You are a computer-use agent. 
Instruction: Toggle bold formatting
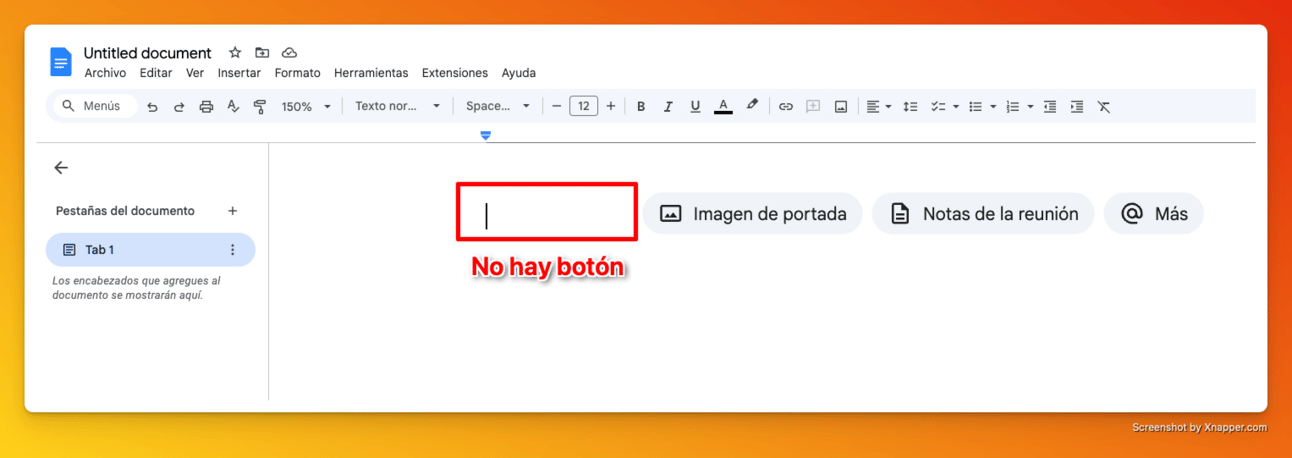tap(641, 106)
